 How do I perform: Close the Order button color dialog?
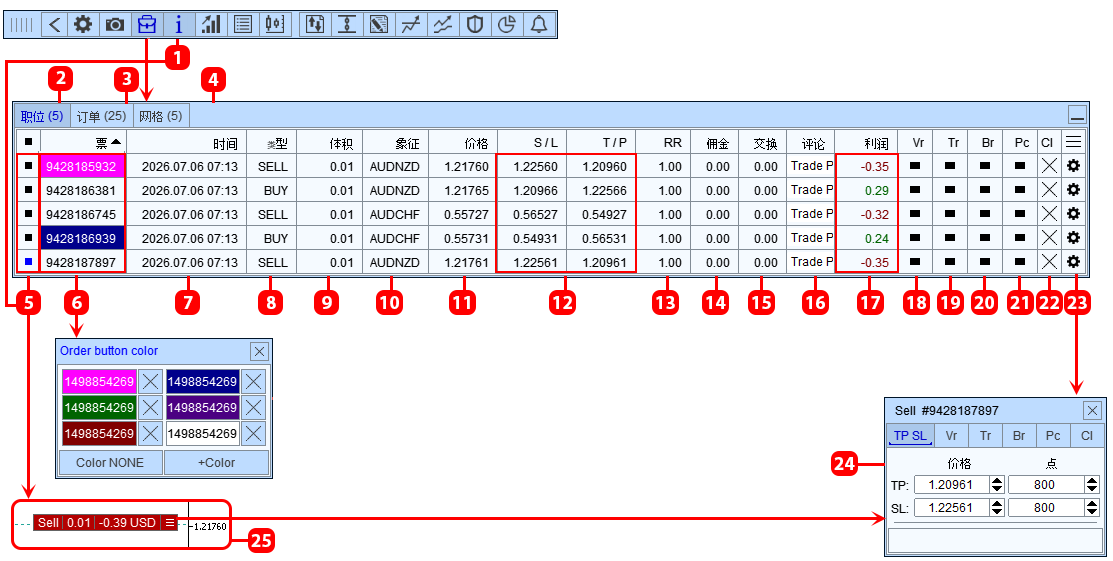259,351
